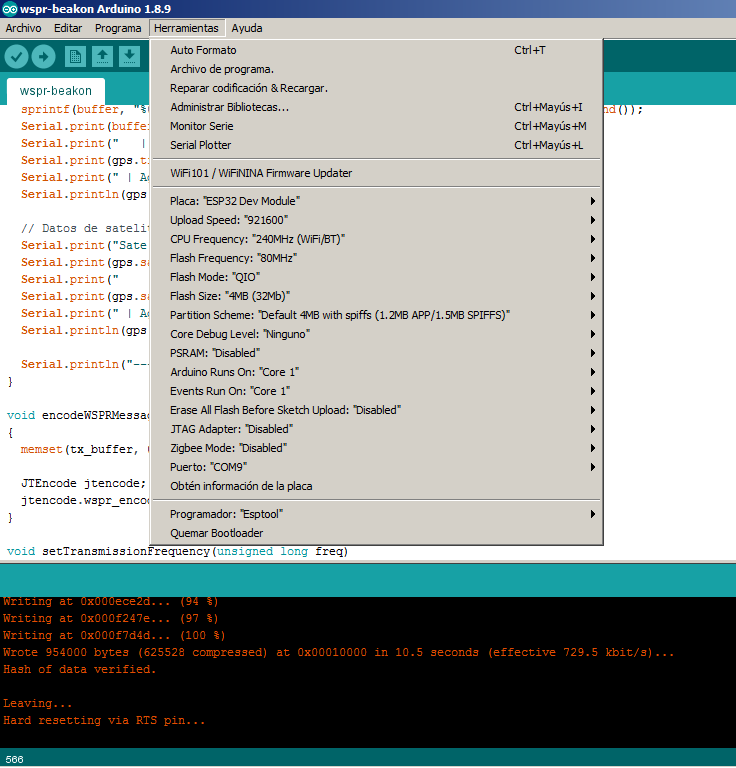Click the Verify sketch checkmark icon
Image resolution: width=736 pixels, height=768 pixels.
click(x=16, y=56)
